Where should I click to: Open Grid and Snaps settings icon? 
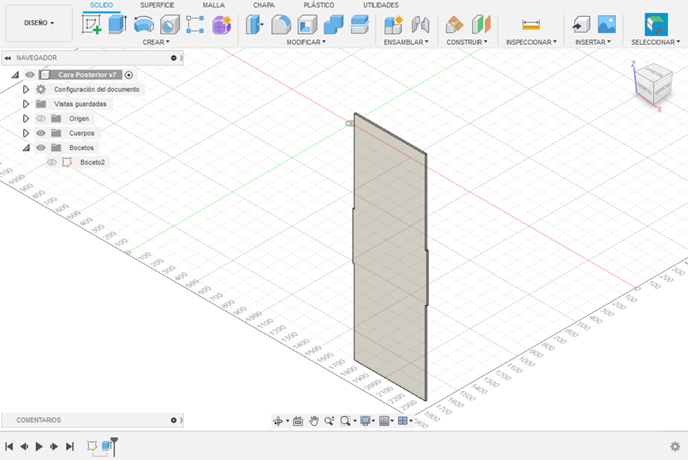click(x=384, y=421)
